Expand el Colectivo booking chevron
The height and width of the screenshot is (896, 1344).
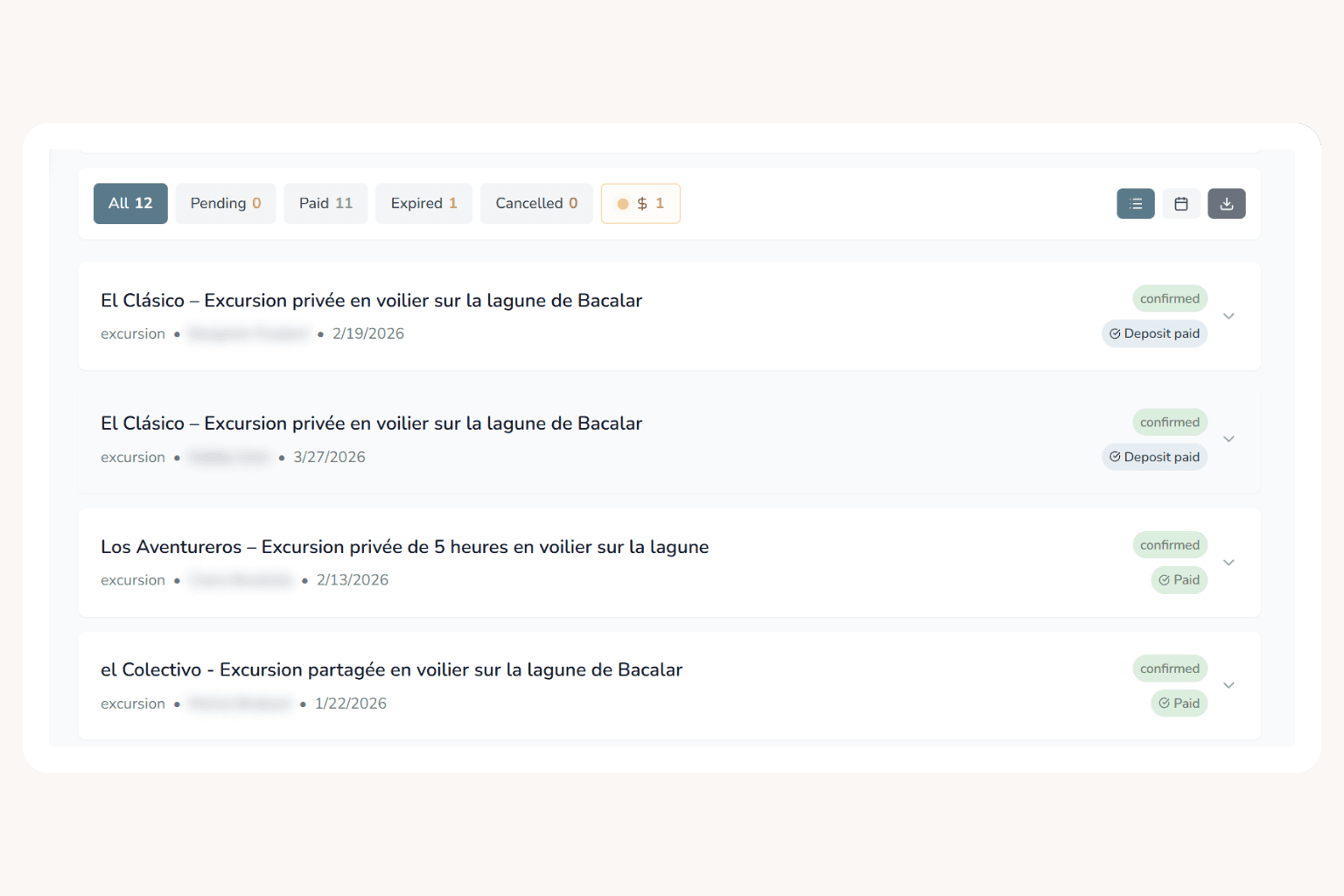pyautogui.click(x=1228, y=686)
